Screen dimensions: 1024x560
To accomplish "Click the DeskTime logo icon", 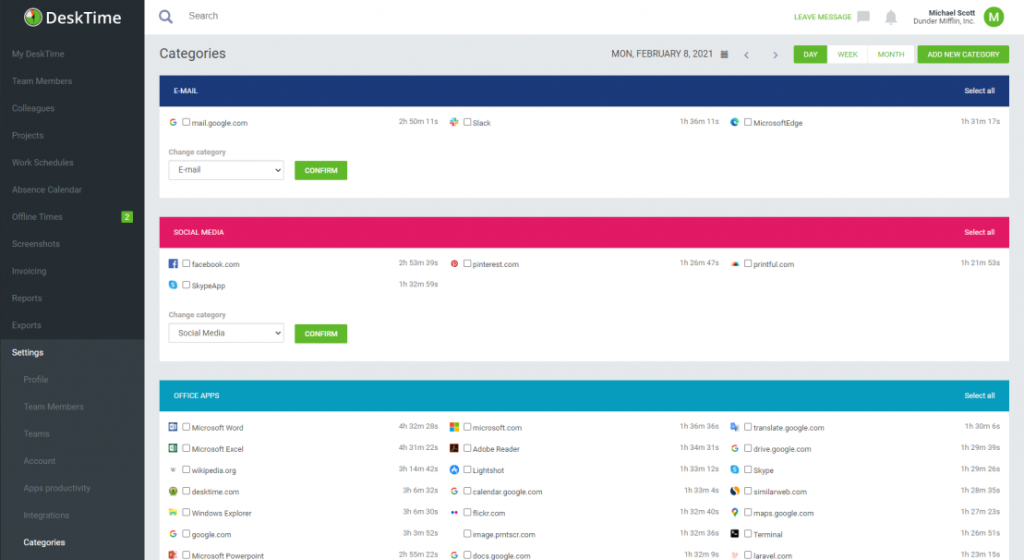I will click(33, 17).
